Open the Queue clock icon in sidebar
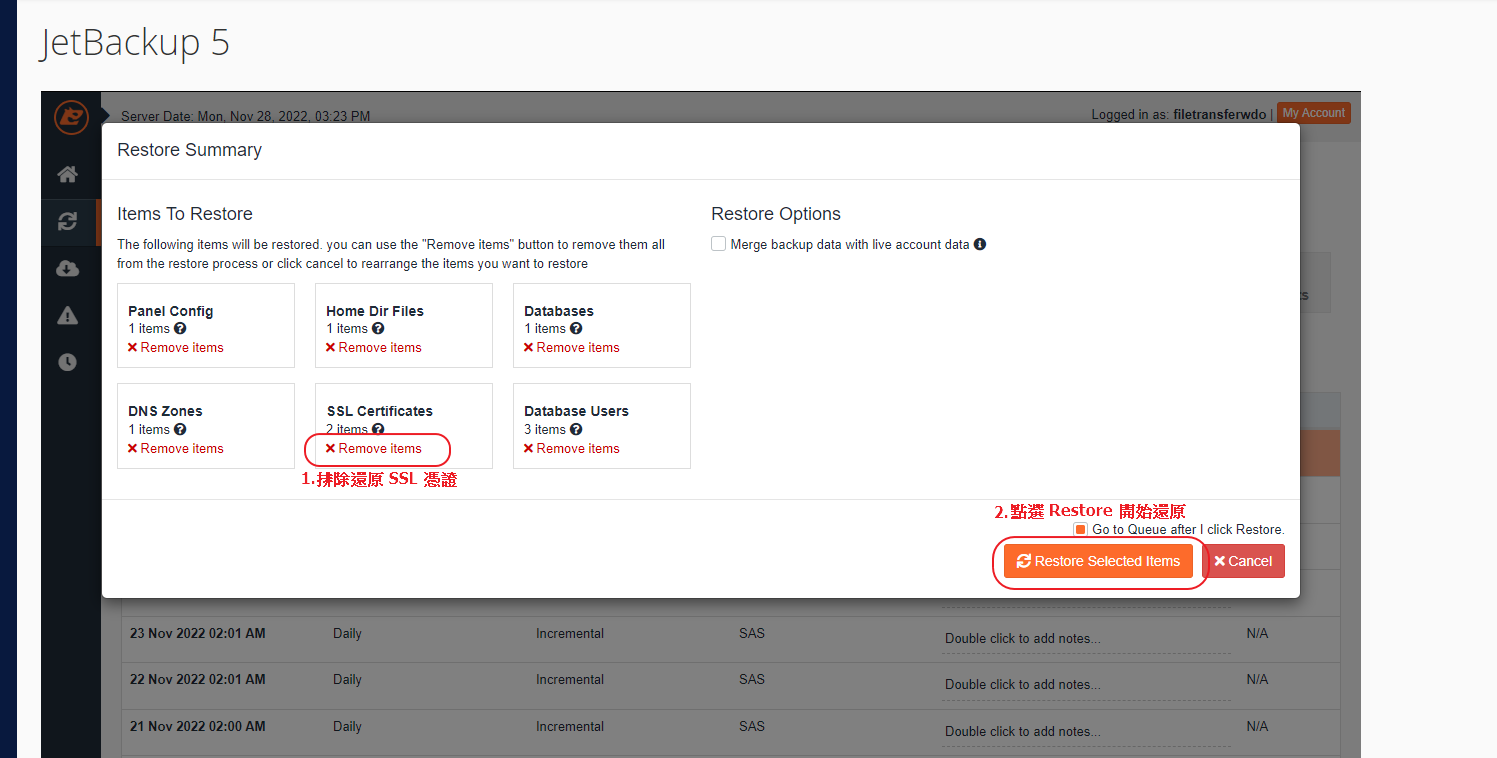 click(67, 362)
